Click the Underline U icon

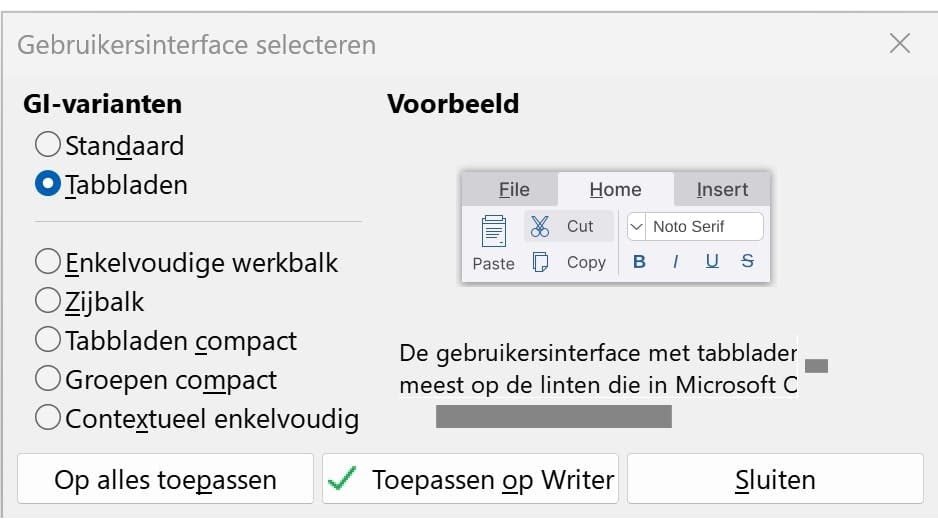[712, 262]
